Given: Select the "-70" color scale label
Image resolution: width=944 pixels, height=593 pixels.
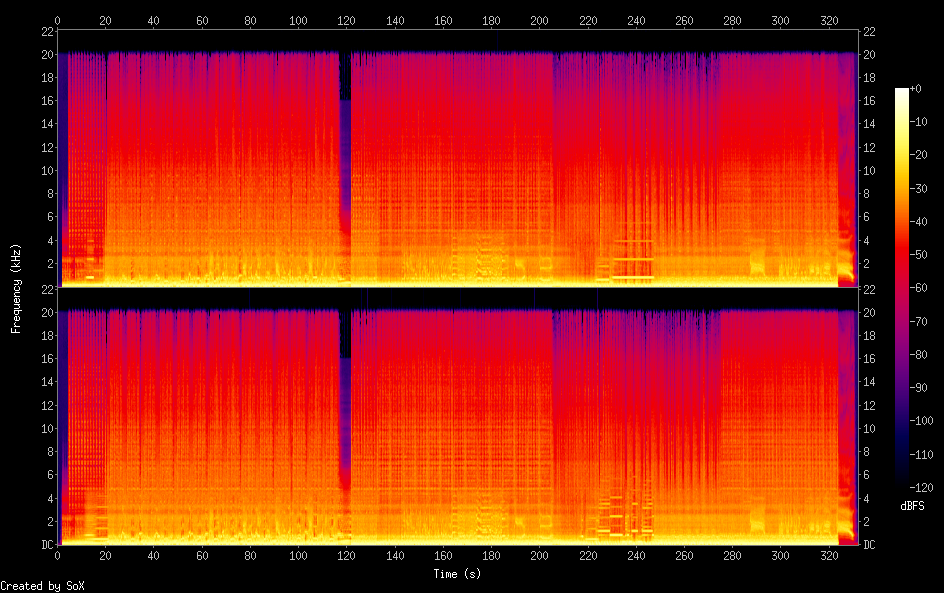Looking at the screenshot, I should (918, 321).
